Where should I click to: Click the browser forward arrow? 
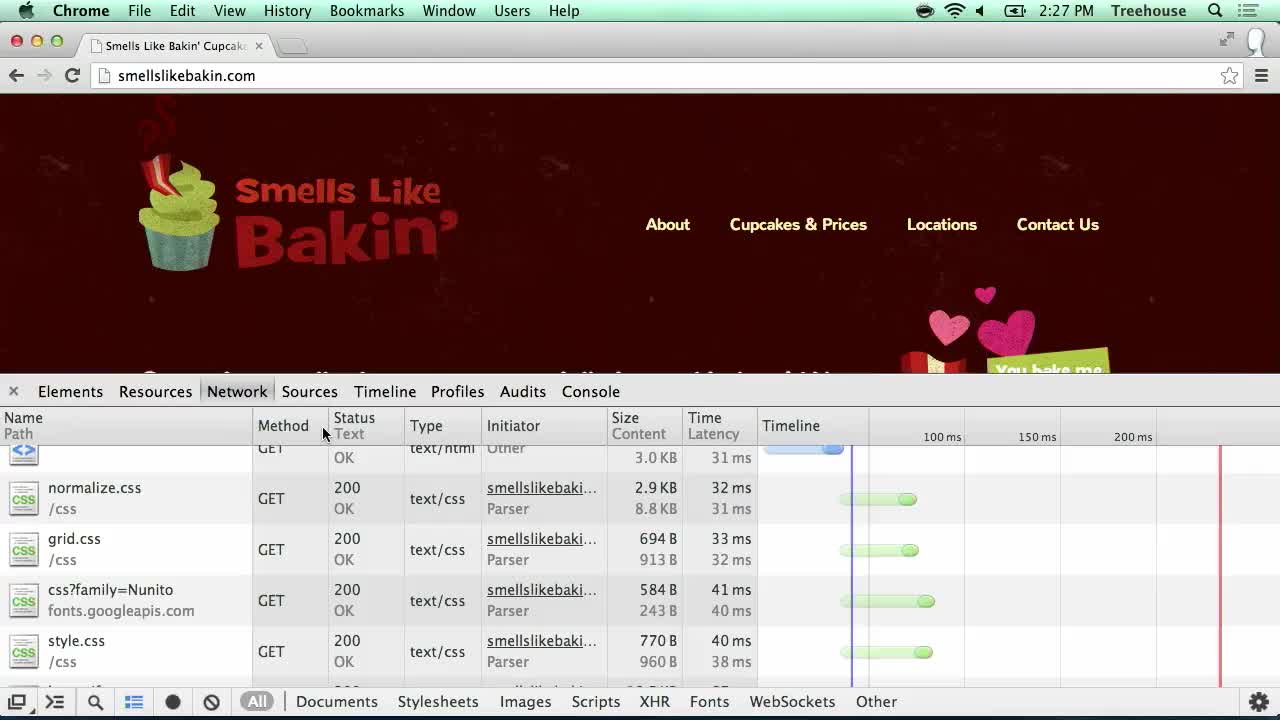(x=44, y=75)
